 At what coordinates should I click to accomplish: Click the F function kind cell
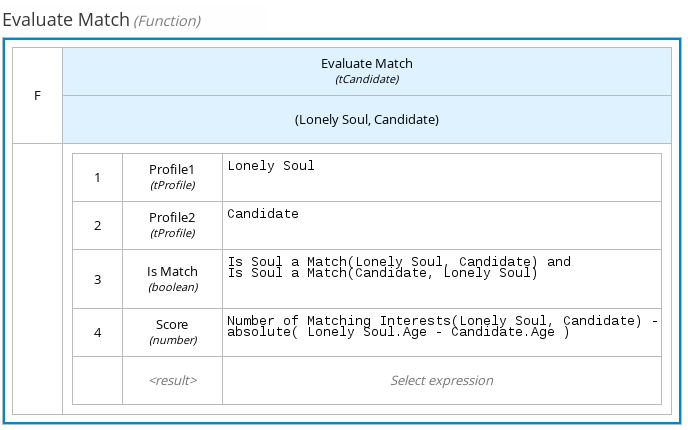(x=37, y=95)
